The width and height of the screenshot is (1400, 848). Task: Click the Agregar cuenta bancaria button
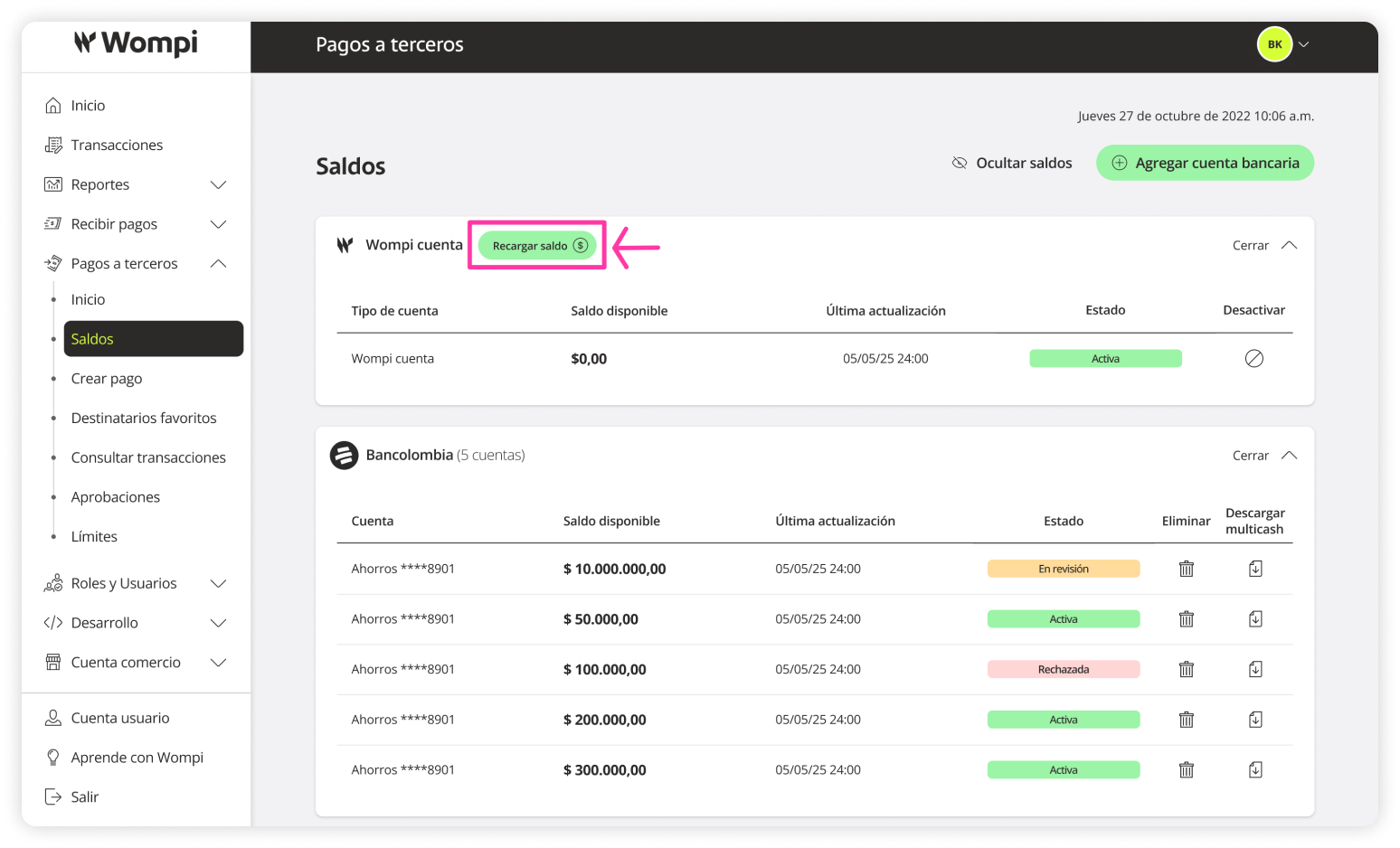point(1205,163)
